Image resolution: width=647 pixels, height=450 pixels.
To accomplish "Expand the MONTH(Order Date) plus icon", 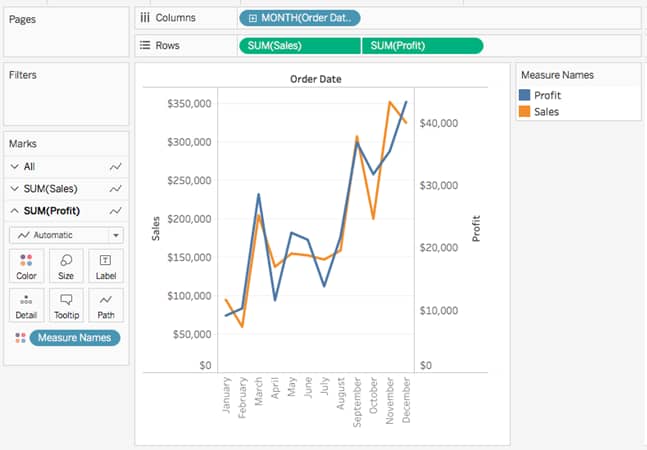I will (x=253, y=18).
